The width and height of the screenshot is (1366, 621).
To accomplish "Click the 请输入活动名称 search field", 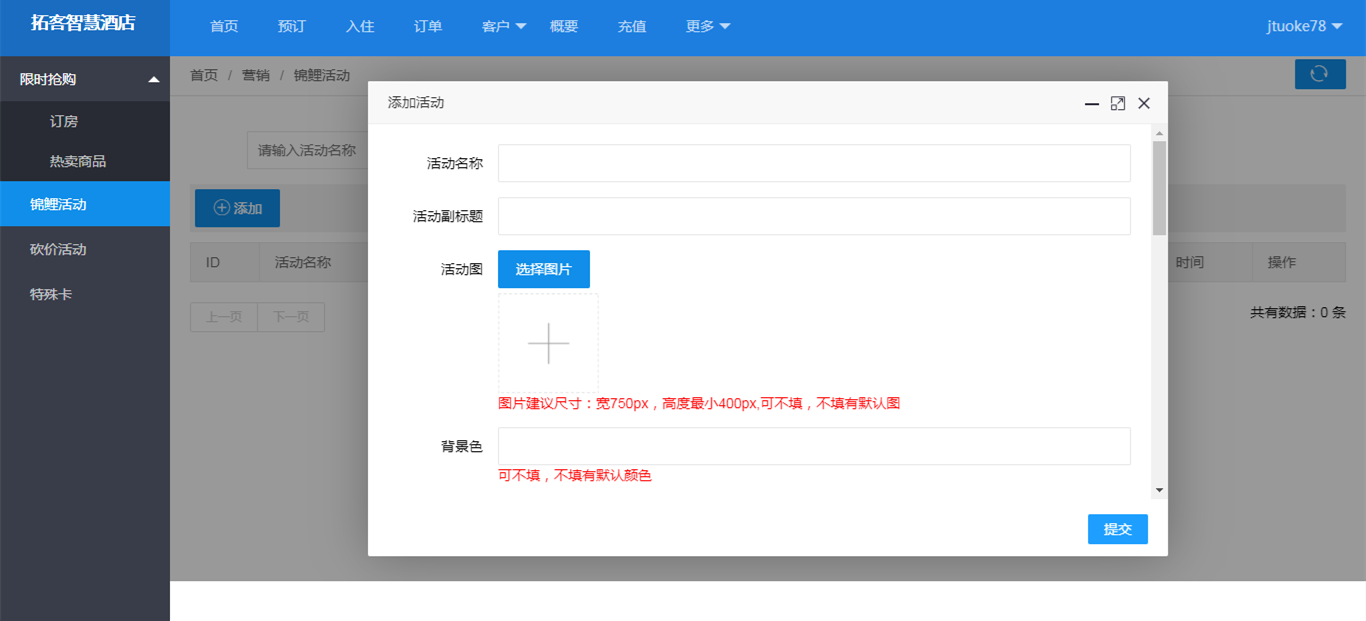I will coord(307,150).
